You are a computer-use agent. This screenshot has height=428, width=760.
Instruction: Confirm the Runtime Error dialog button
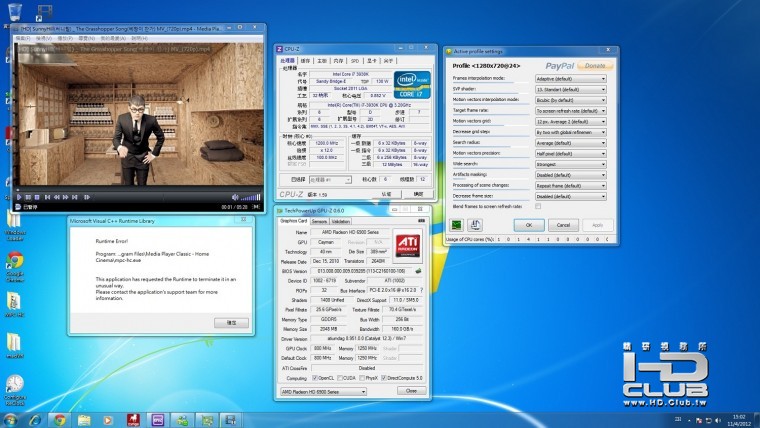coord(231,323)
